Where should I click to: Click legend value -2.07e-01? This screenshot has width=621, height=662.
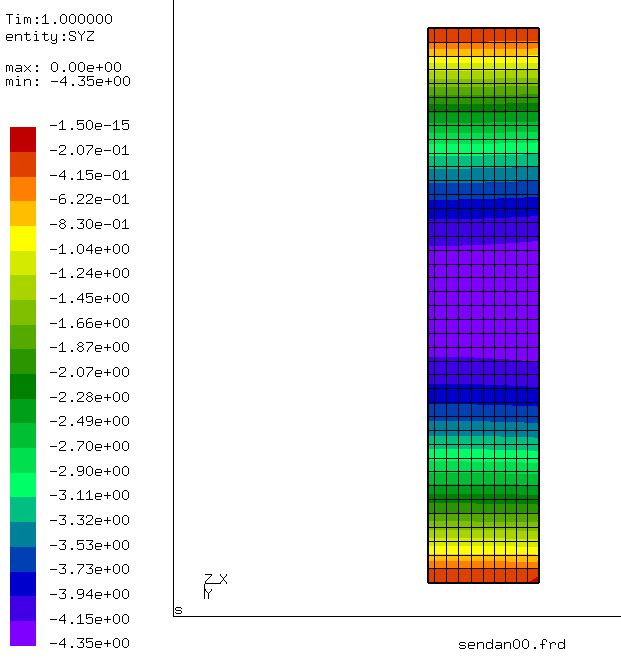(89, 150)
